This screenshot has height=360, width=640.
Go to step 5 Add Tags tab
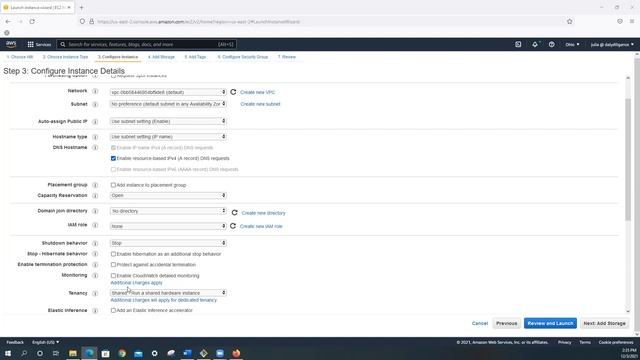pos(195,57)
